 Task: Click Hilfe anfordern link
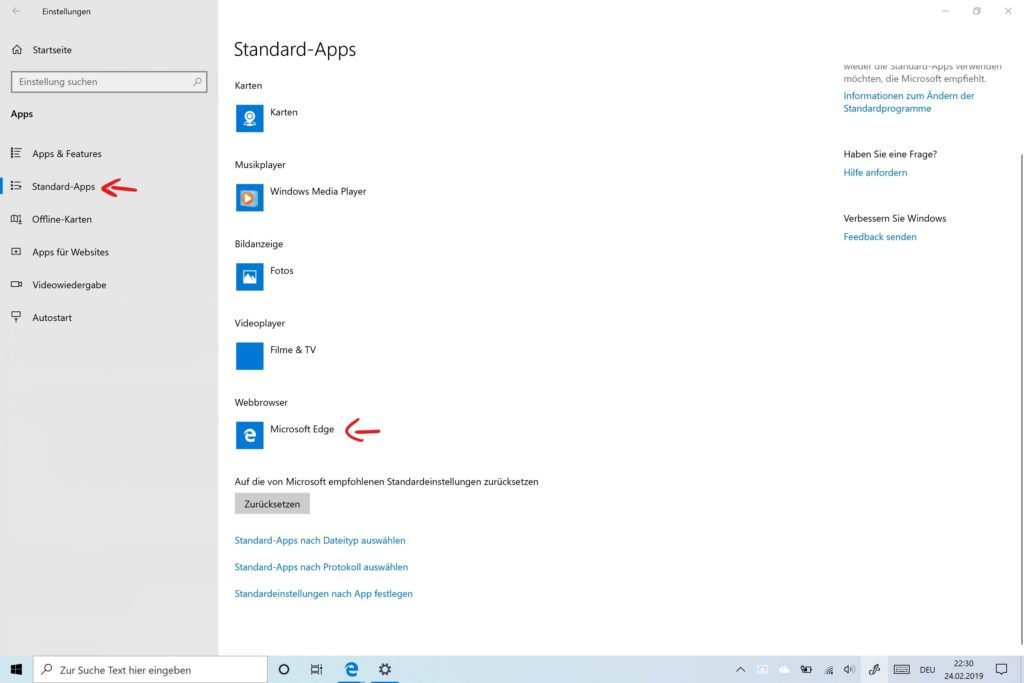coord(875,172)
